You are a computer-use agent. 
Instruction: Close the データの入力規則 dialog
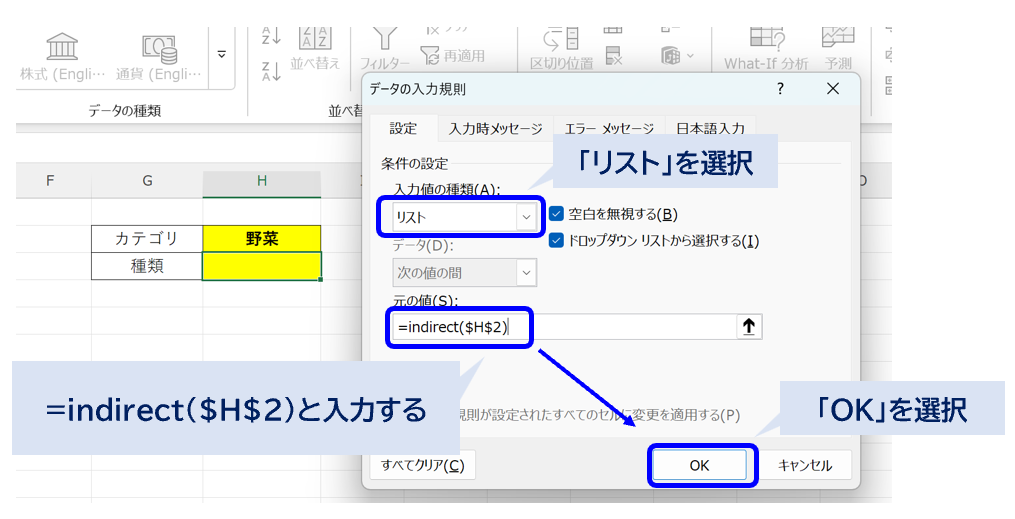point(833,89)
